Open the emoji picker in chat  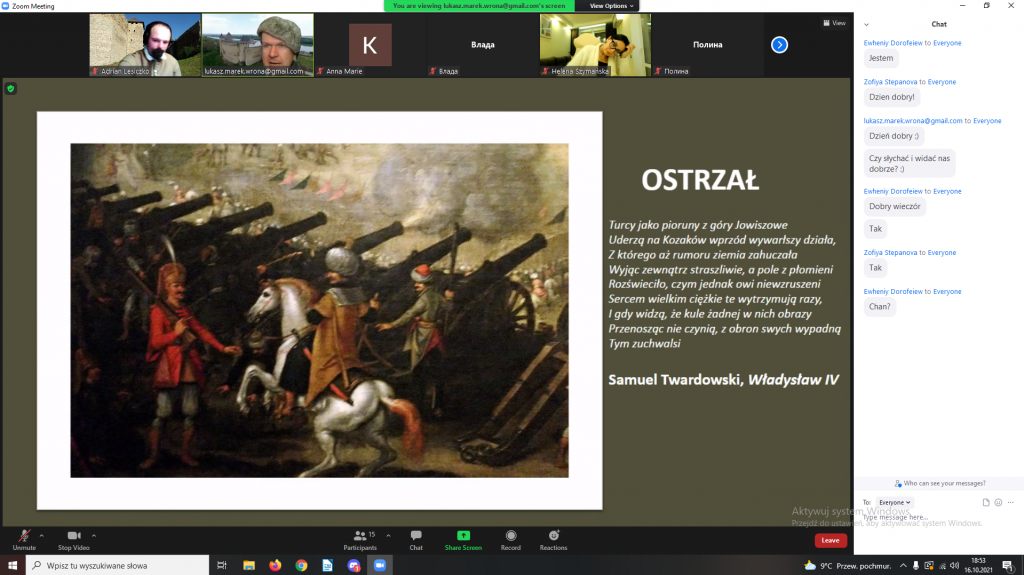(998, 502)
